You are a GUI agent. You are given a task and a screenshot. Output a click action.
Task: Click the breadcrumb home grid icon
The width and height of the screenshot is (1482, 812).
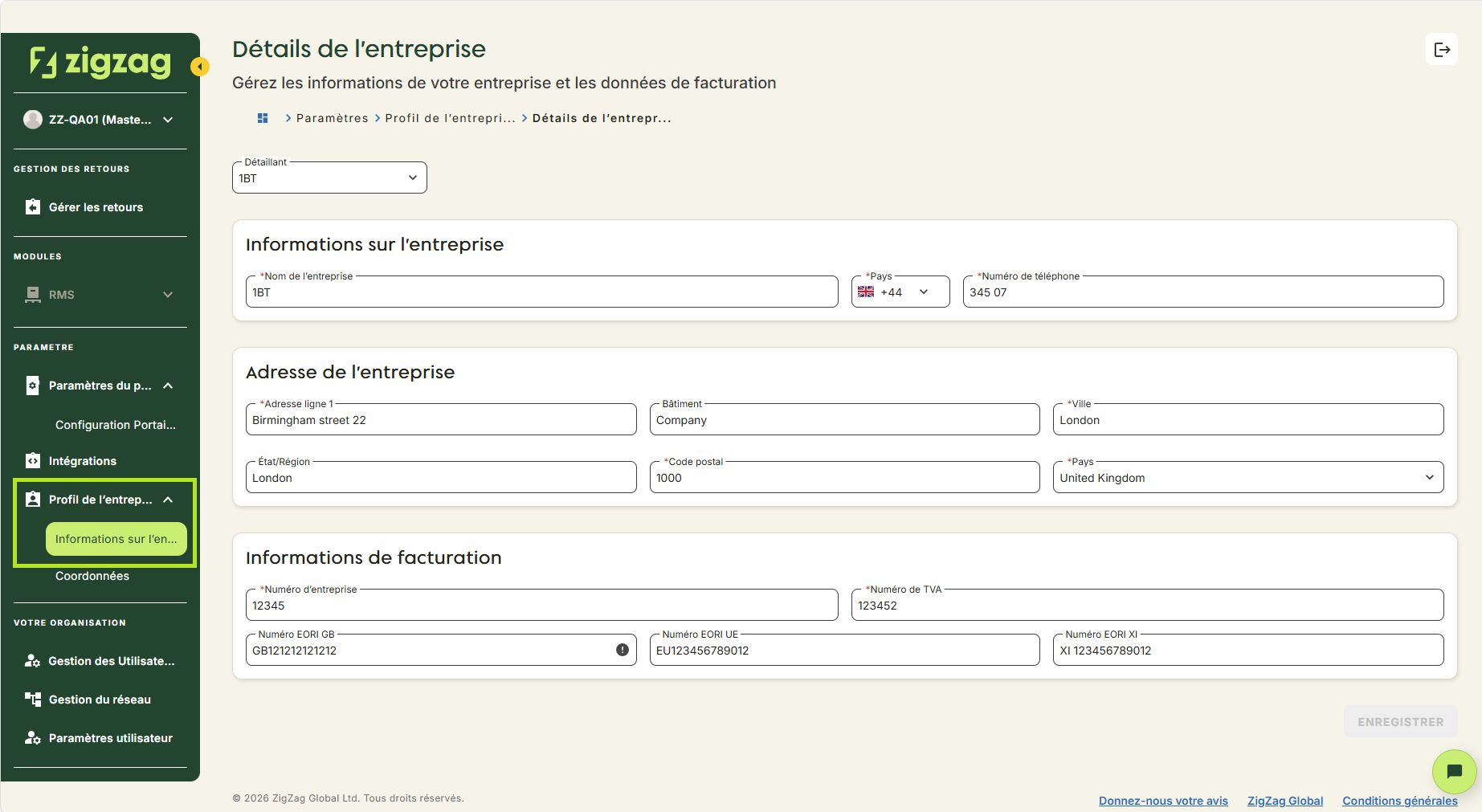[x=263, y=118]
